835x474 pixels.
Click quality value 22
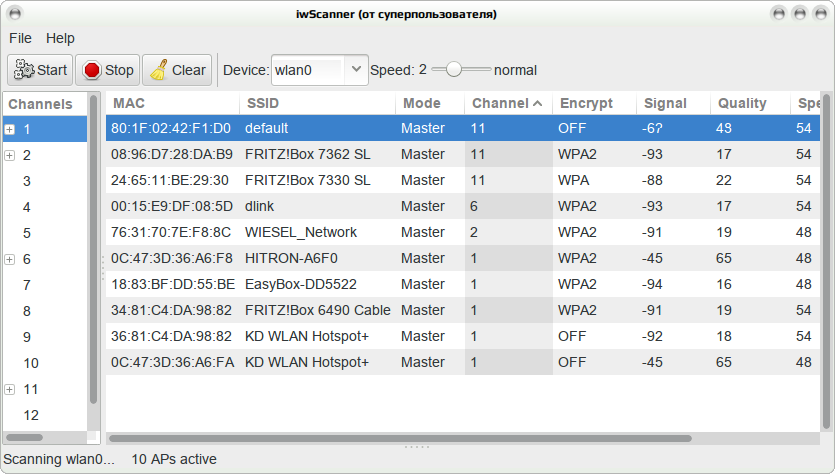coord(723,181)
